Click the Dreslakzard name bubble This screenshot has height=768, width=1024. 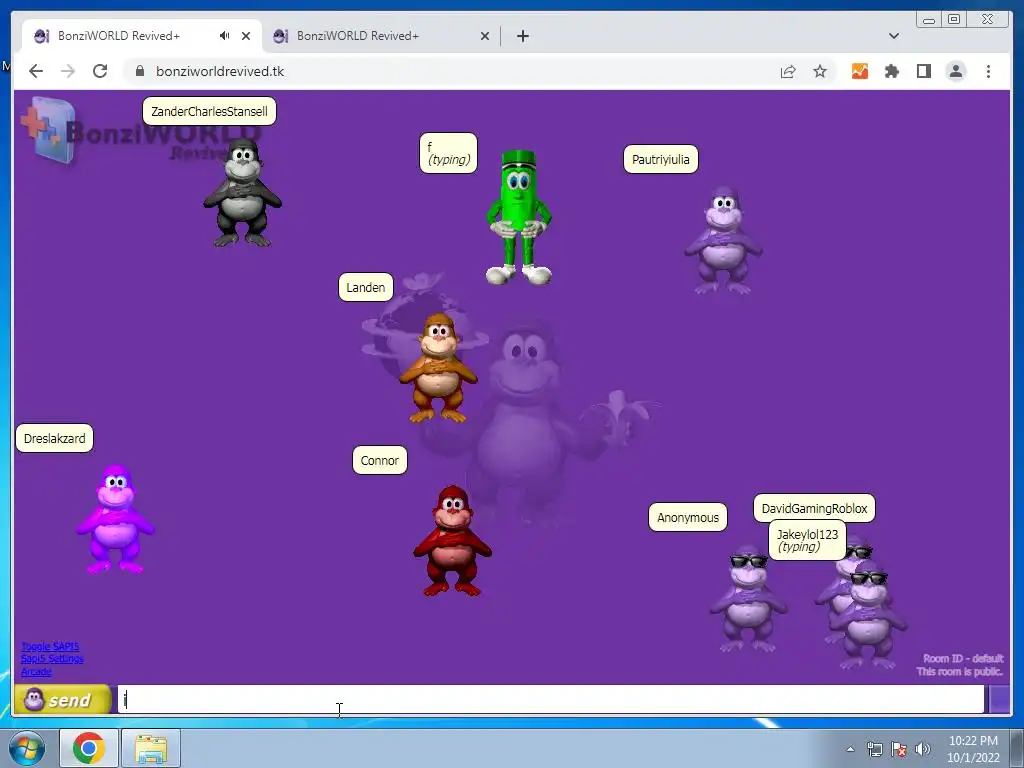coord(54,438)
